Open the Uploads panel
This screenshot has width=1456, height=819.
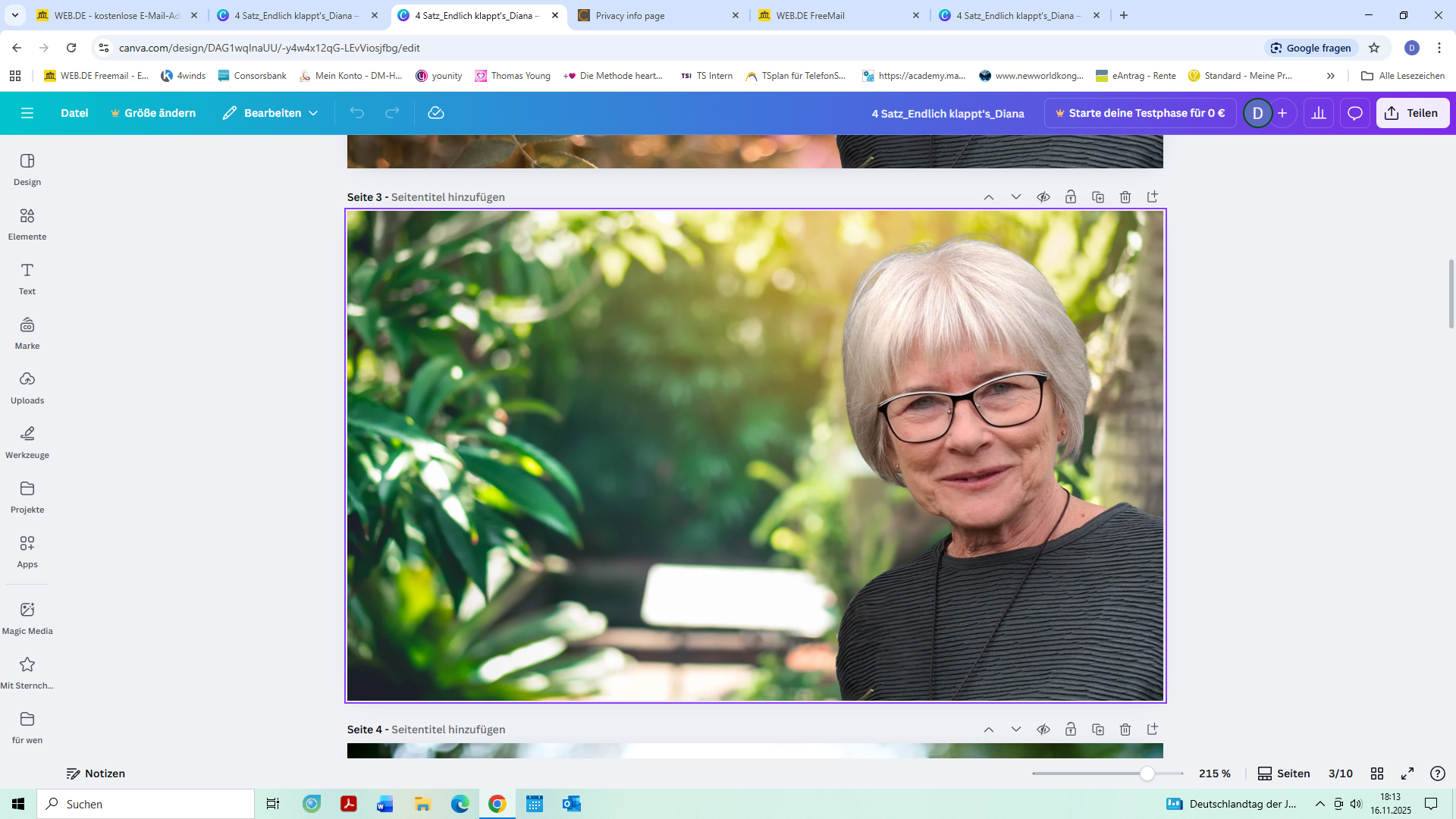click(27, 388)
